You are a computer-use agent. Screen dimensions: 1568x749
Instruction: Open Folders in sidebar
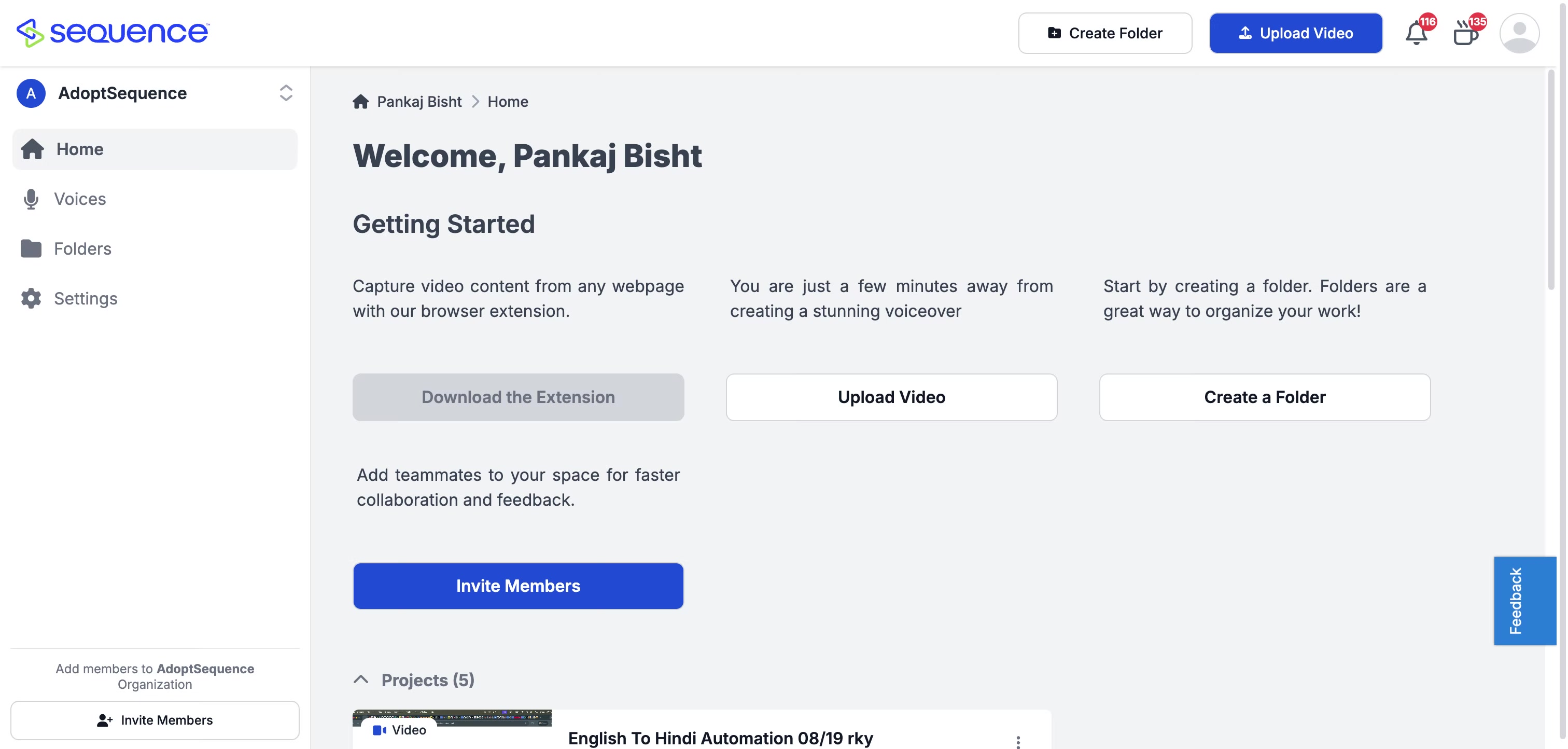(x=82, y=248)
